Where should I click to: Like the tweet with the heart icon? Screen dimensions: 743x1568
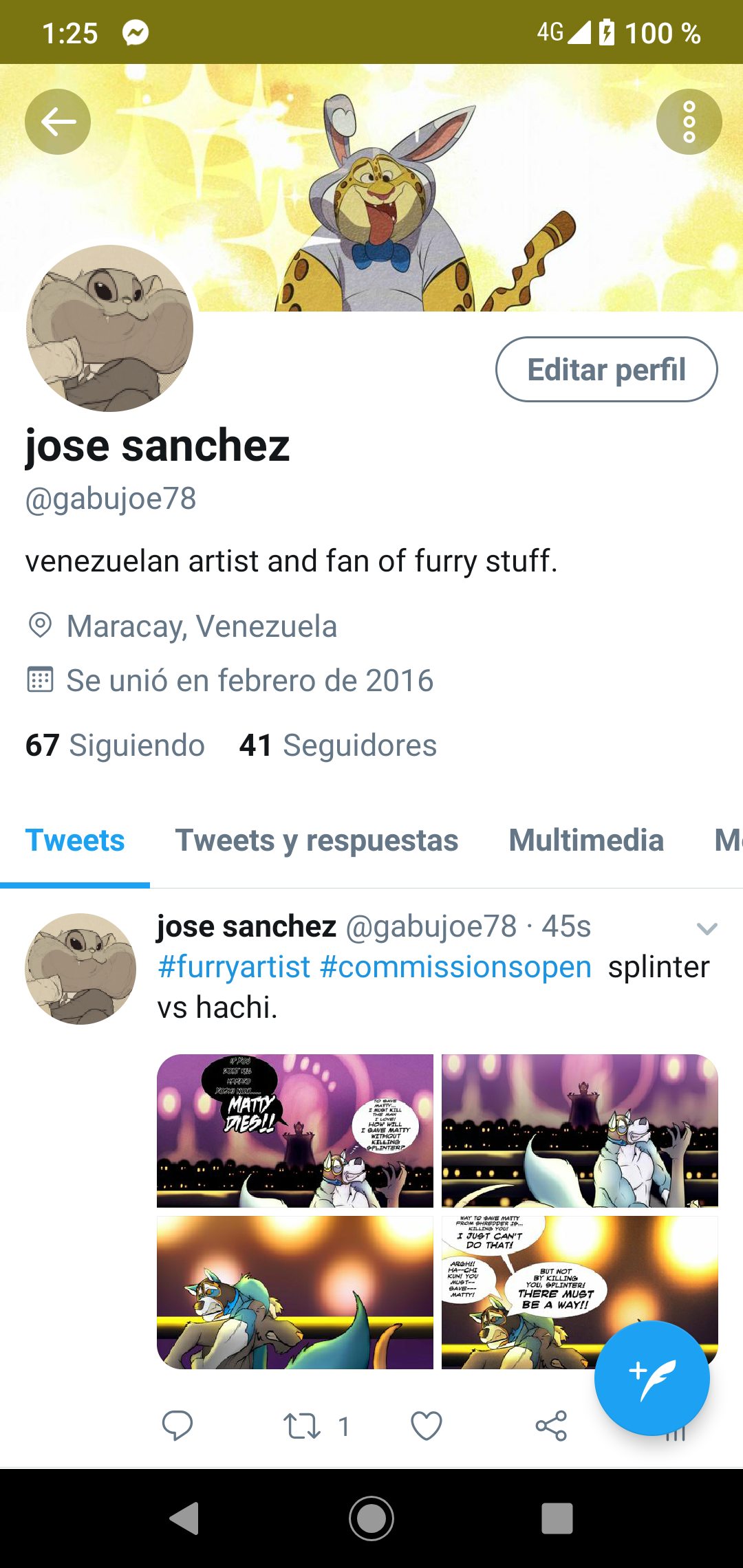point(427,1426)
